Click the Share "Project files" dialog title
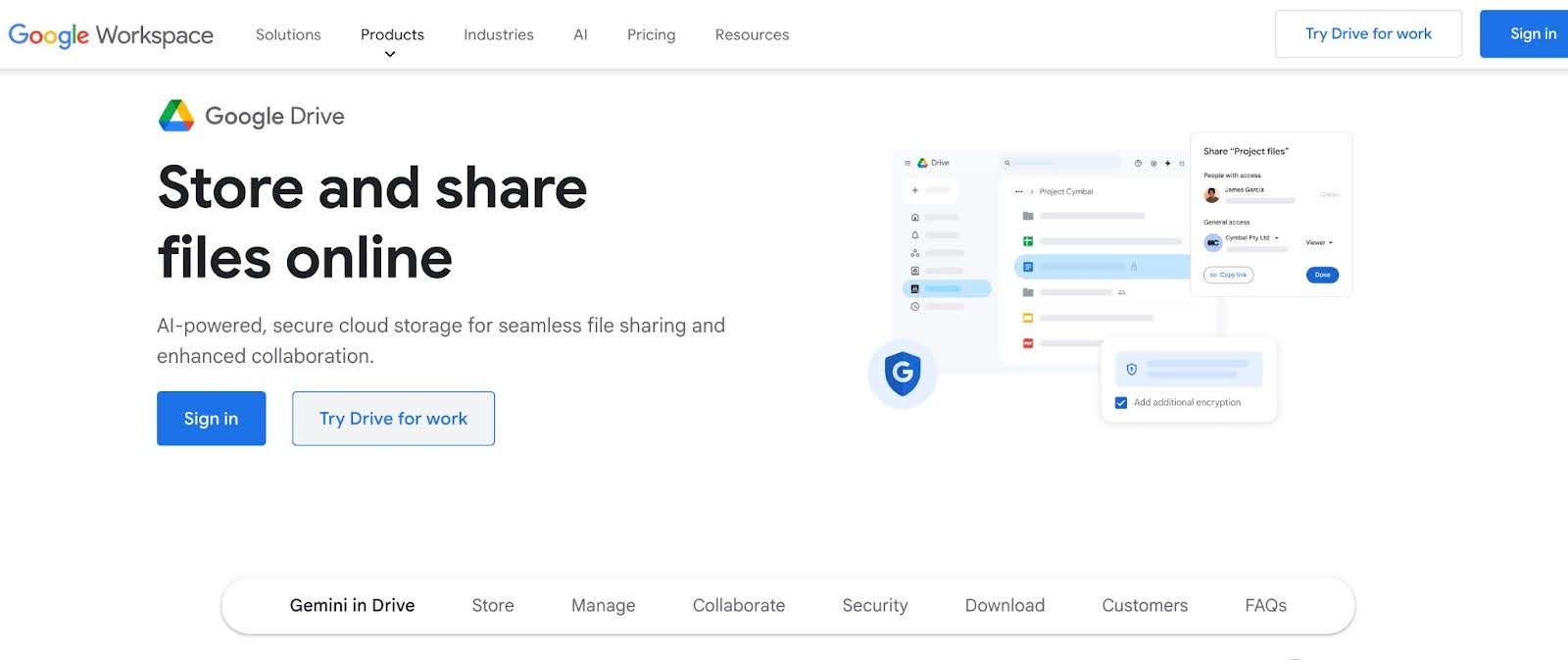This screenshot has width=1568, height=660. pyautogui.click(x=1246, y=151)
